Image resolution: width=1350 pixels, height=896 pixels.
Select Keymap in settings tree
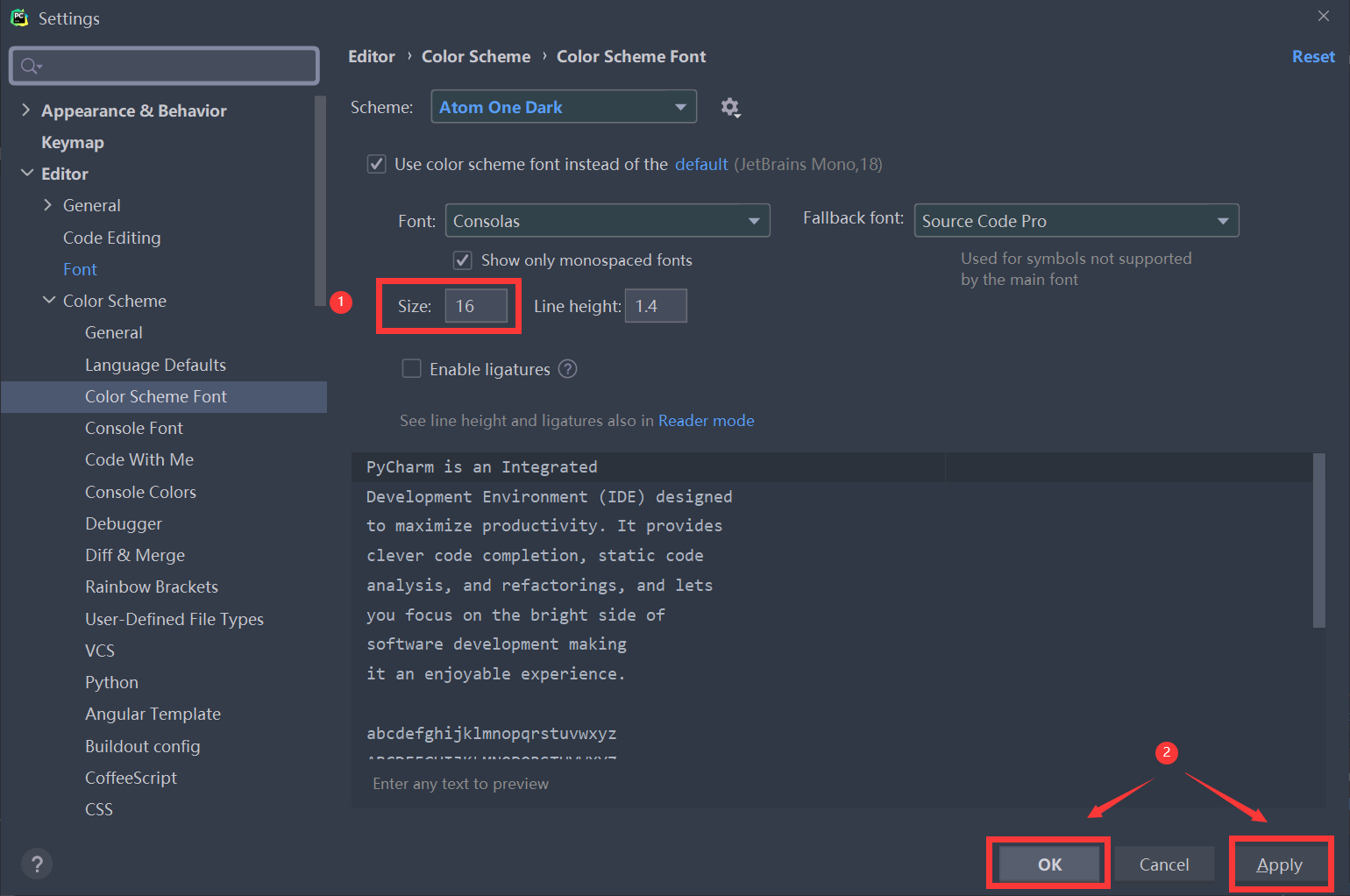click(73, 142)
